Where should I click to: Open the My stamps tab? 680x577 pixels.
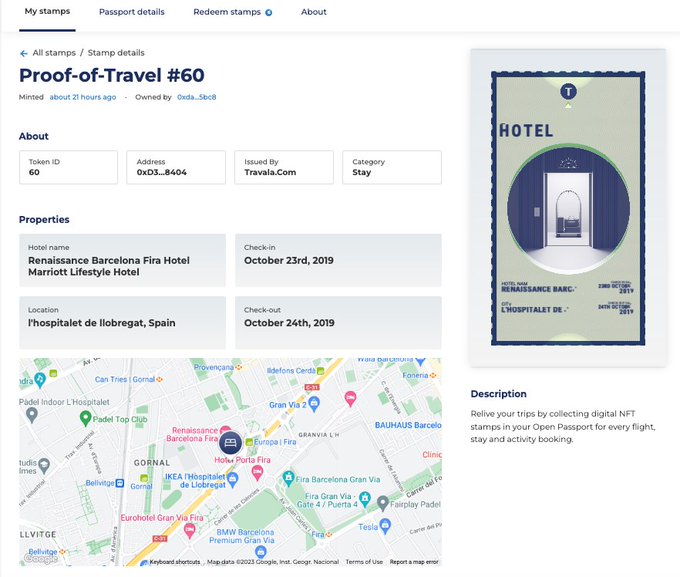47,11
